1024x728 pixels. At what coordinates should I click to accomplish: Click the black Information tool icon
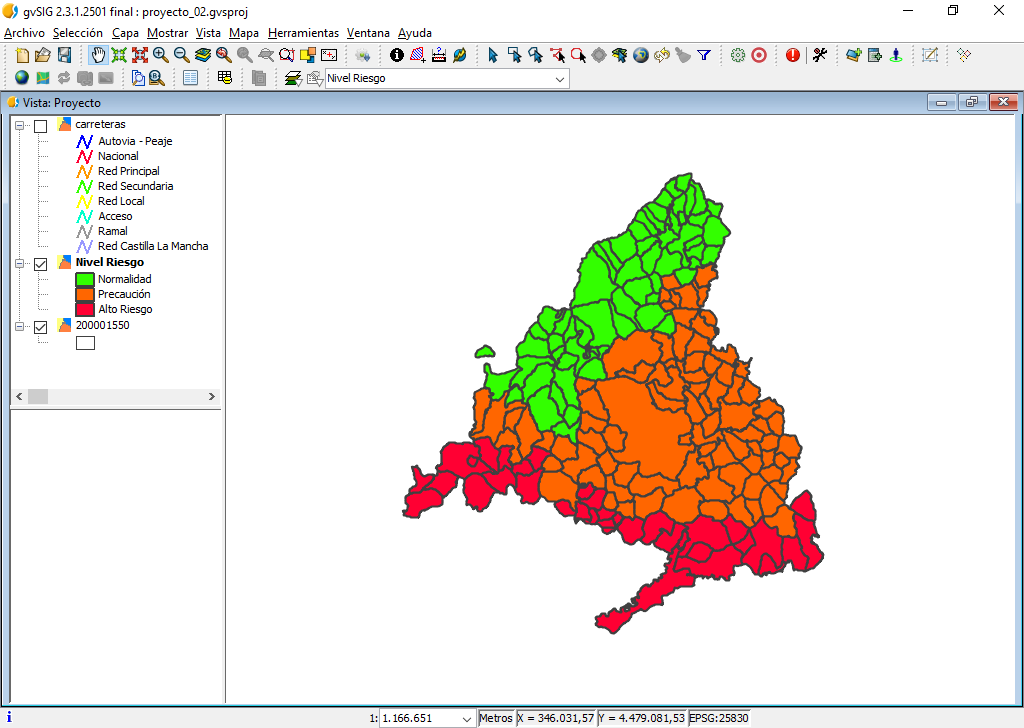point(396,55)
